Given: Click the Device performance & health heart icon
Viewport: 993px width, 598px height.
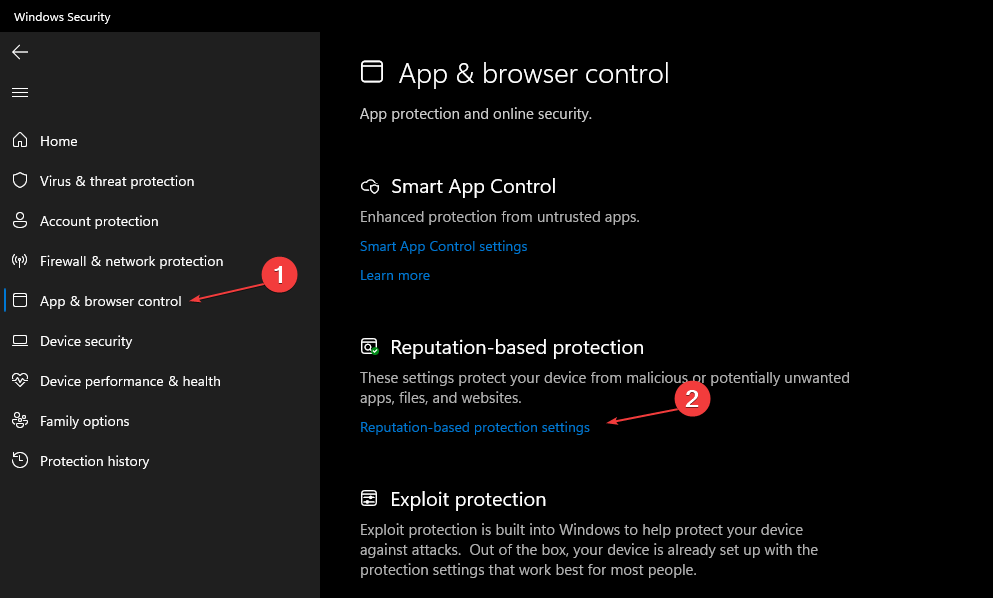Looking at the screenshot, I should [19, 380].
